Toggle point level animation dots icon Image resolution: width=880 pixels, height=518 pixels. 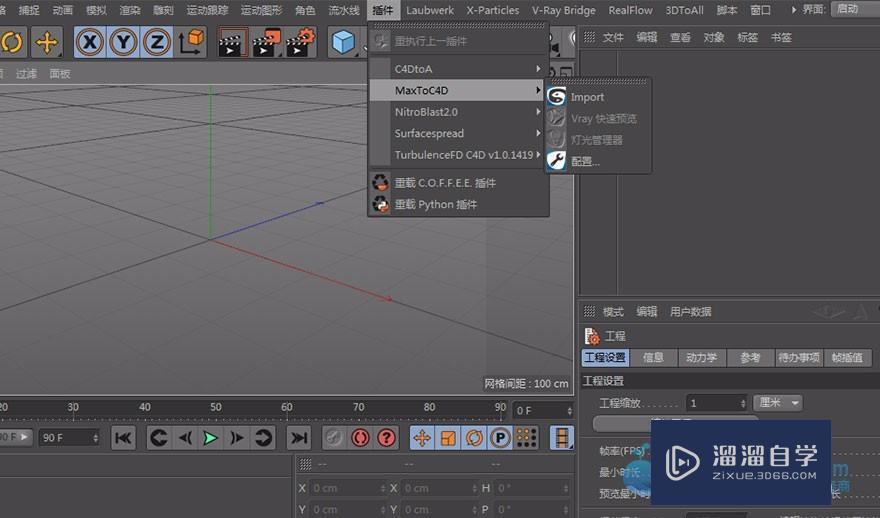pos(526,438)
